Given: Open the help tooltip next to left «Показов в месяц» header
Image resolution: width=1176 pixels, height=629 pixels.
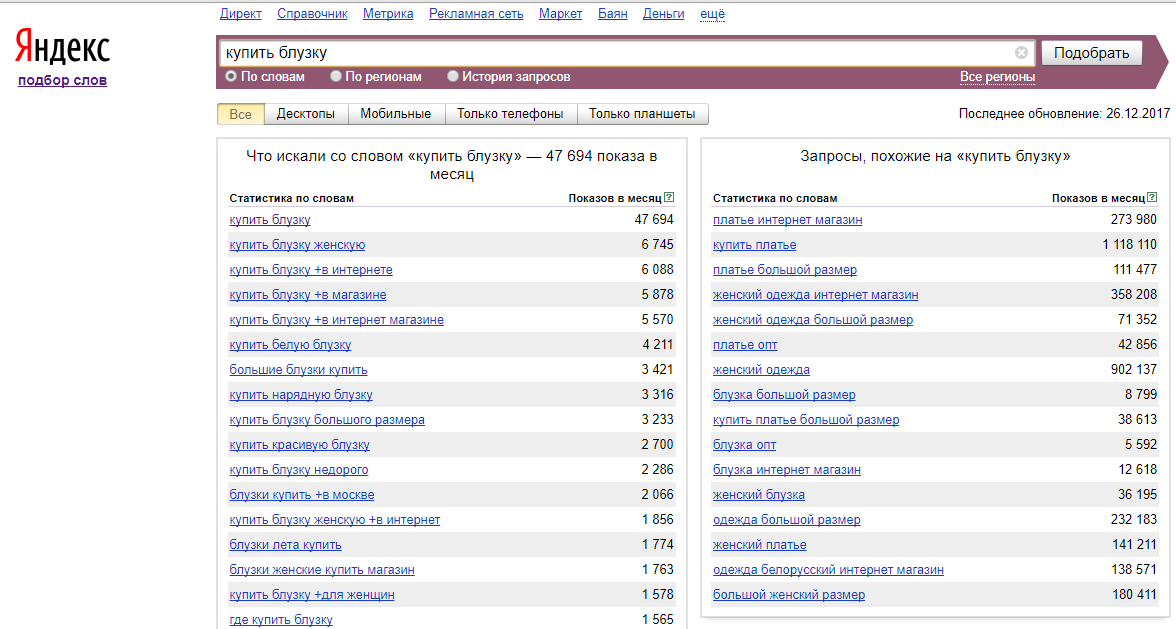Looking at the screenshot, I should (666, 196).
